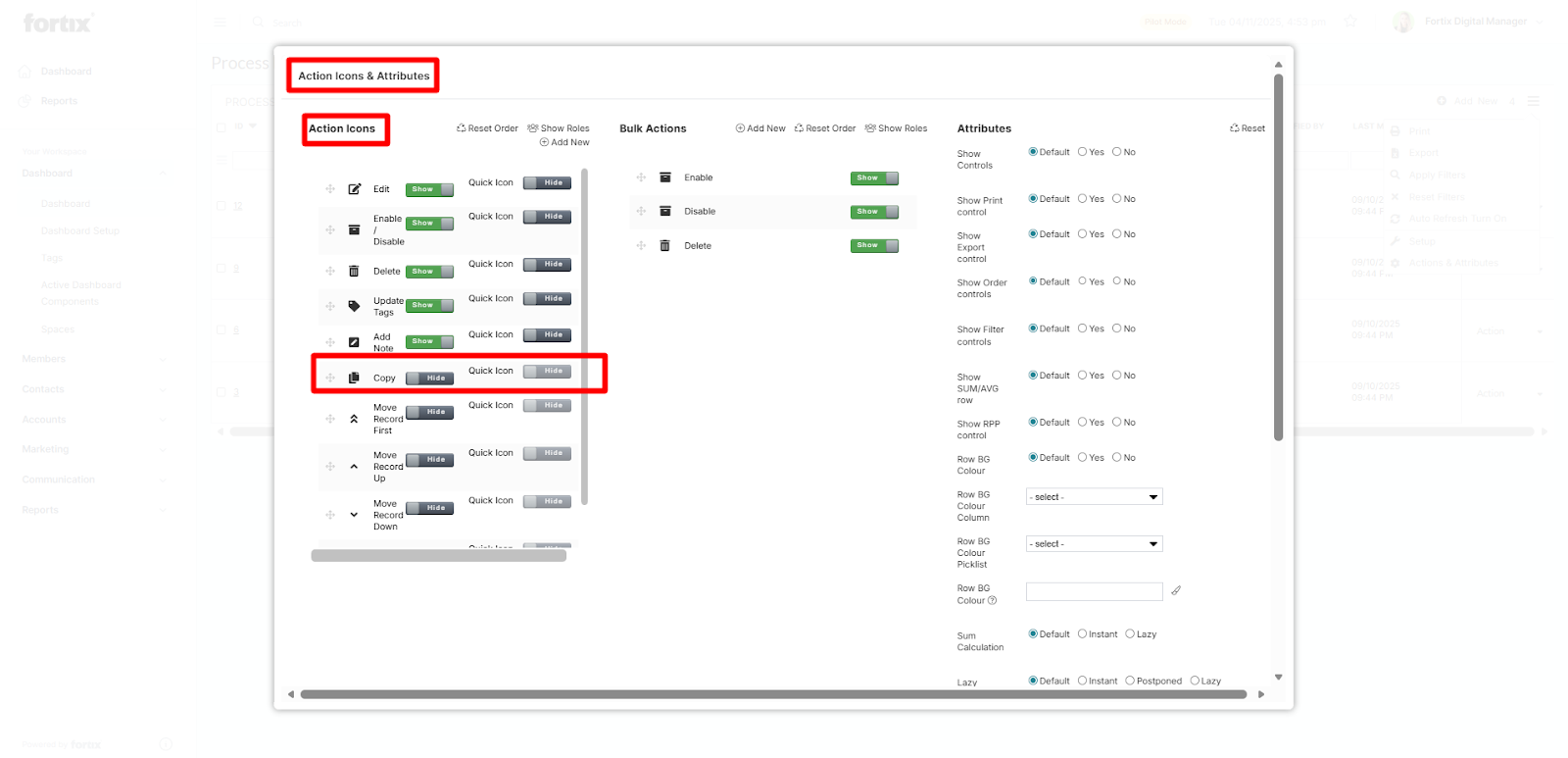Select the Action Icons & Attributes tab
Viewport: 1568px width, 758px height.
point(364,76)
